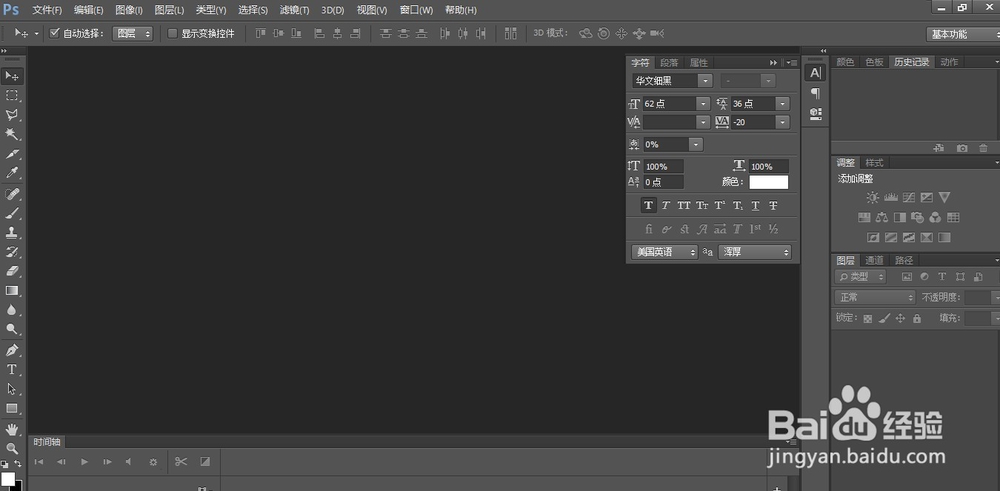Switch to the 路径 tab
The height and width of the screenshot is (491, 1000).
904,260
